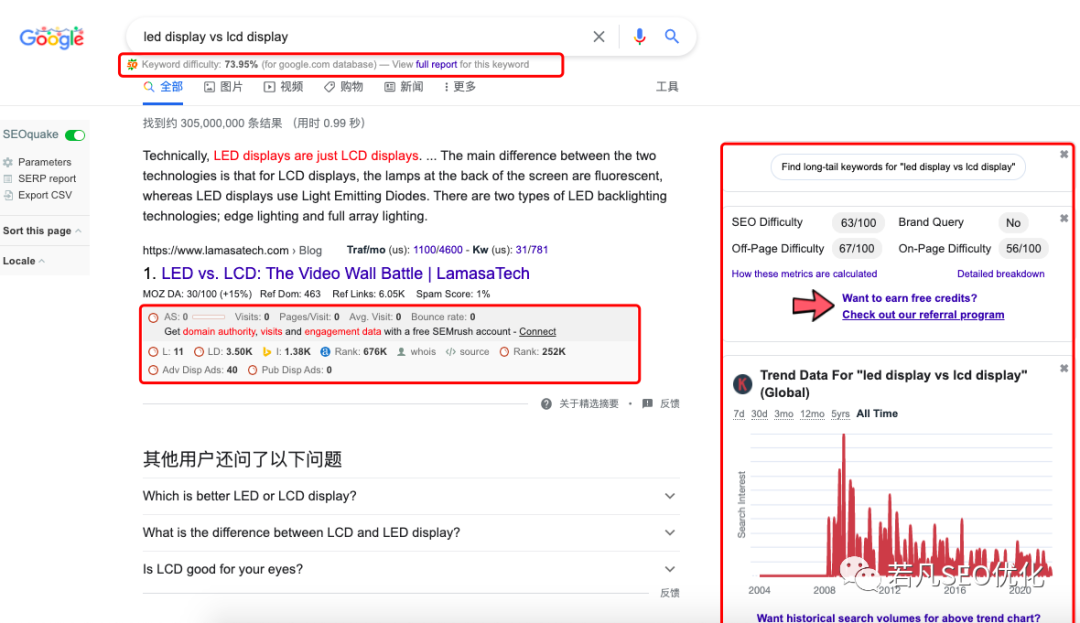This screenshot has height=623, width=1080.
Task: Select the 3mo trend range
Action: point(784,414)
